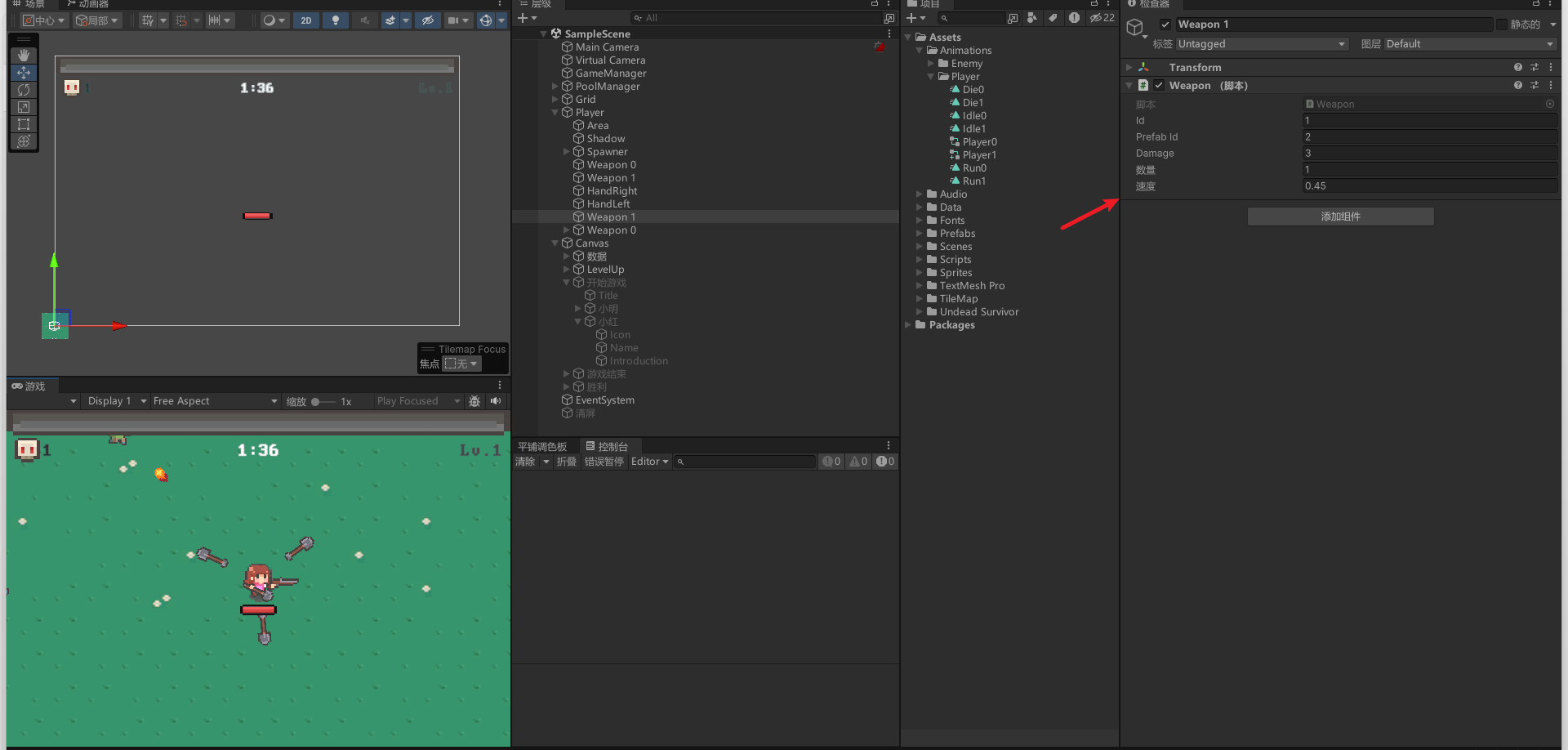Click the 清除 button in the console
The width and height of the screenshot is (1568, 750).
(x=527, y=461)
